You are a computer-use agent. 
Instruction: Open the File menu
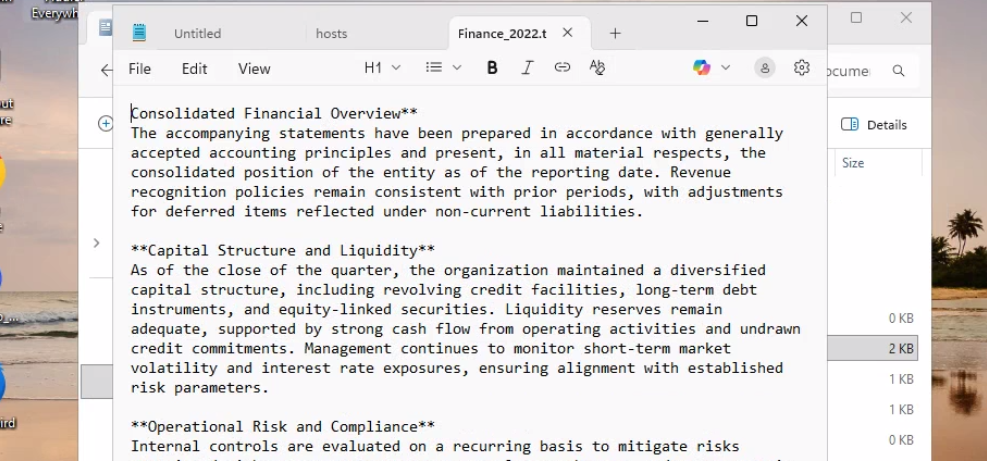click(x=140, y=69)
